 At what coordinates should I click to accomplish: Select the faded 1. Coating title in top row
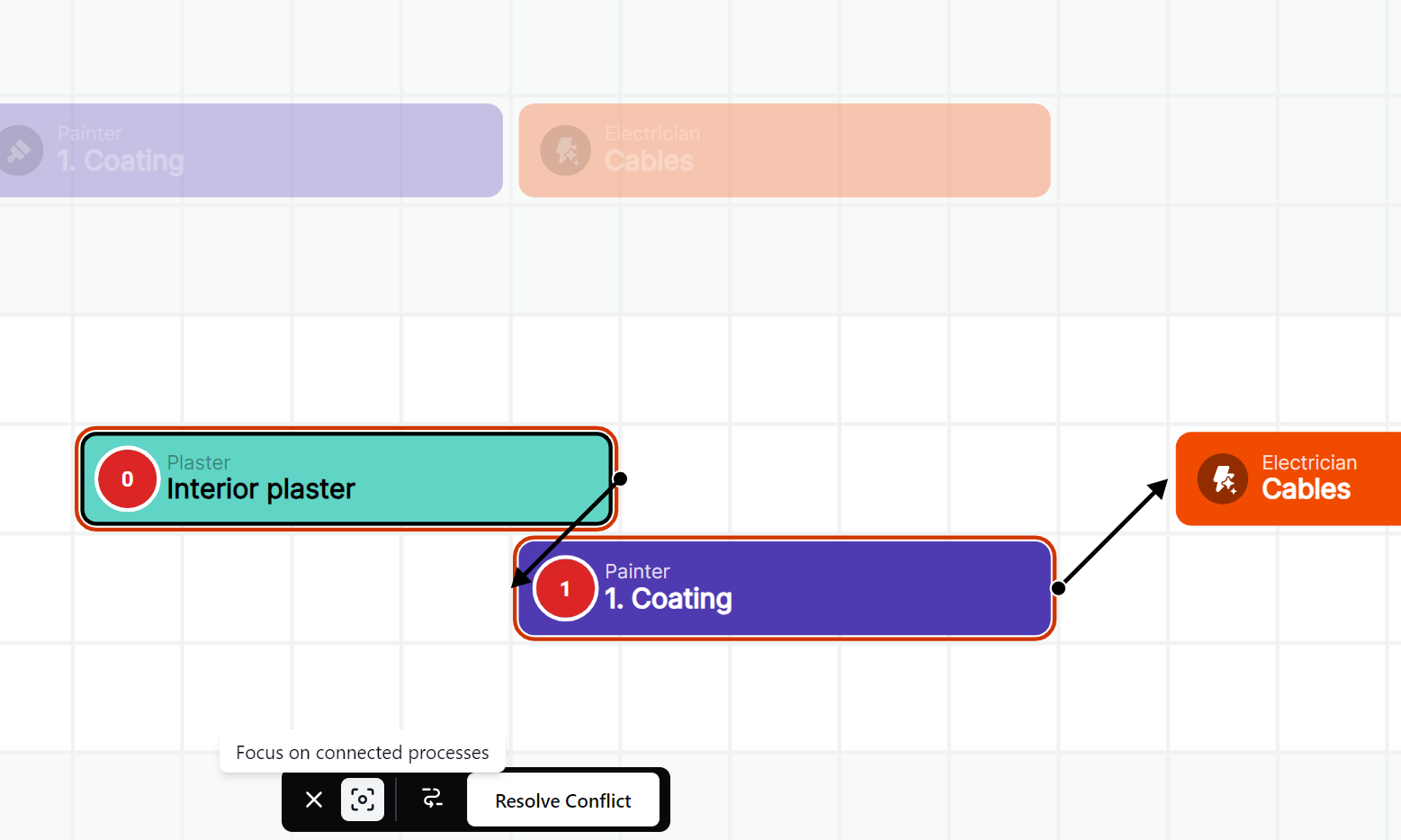click(x=121, y=161)
